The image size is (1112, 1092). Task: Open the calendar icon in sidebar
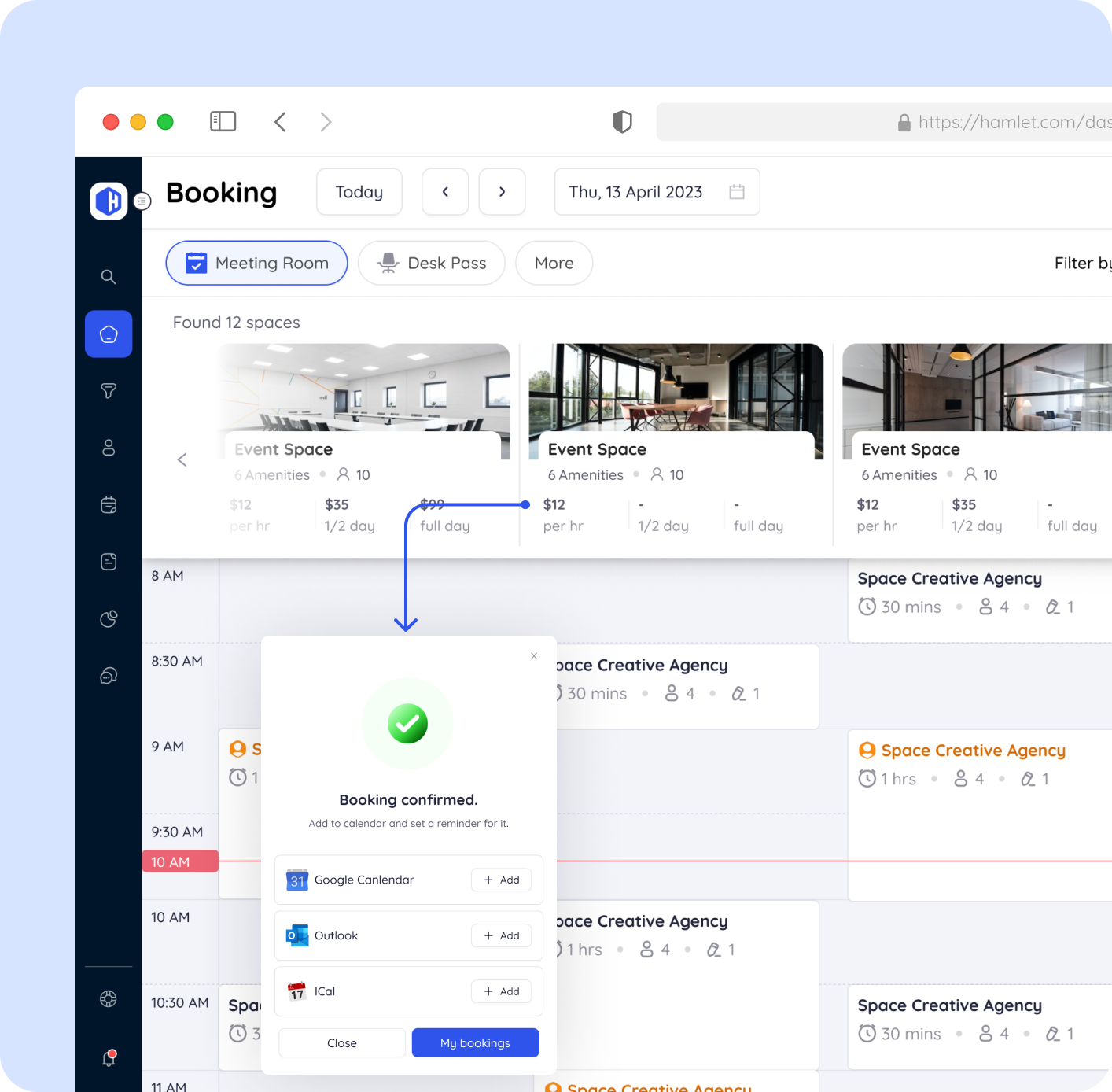109,505
